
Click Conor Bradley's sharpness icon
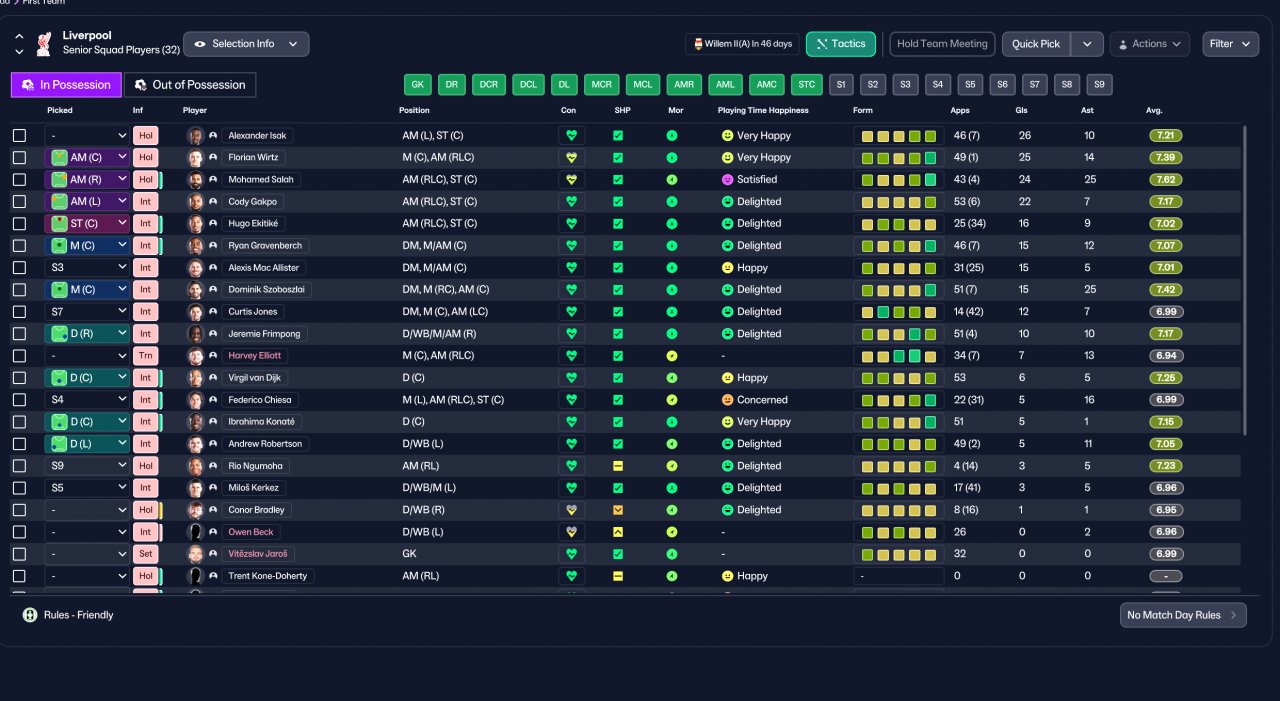tap(618, 510)
